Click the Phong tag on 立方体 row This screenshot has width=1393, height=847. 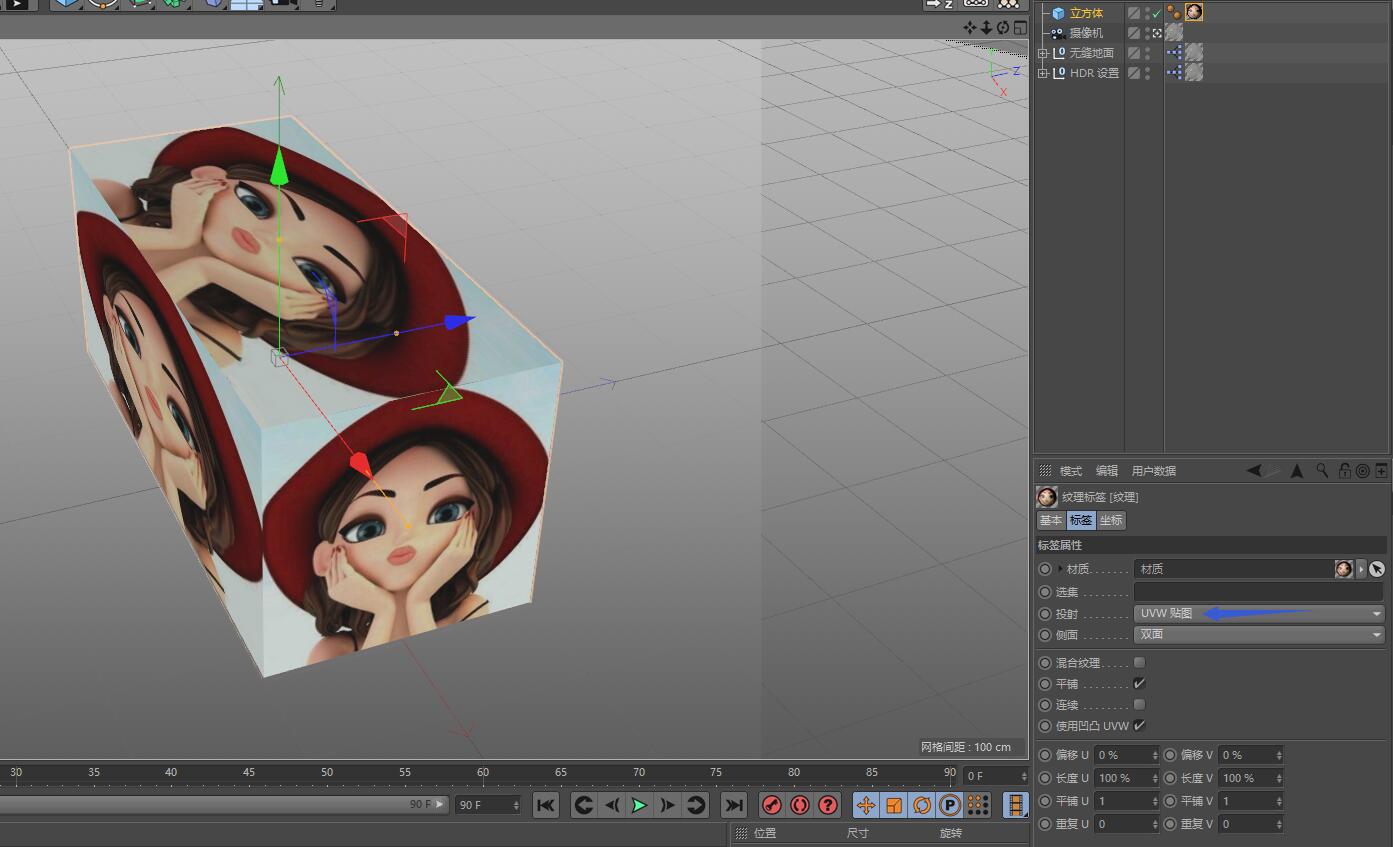tap(1174, 12)
